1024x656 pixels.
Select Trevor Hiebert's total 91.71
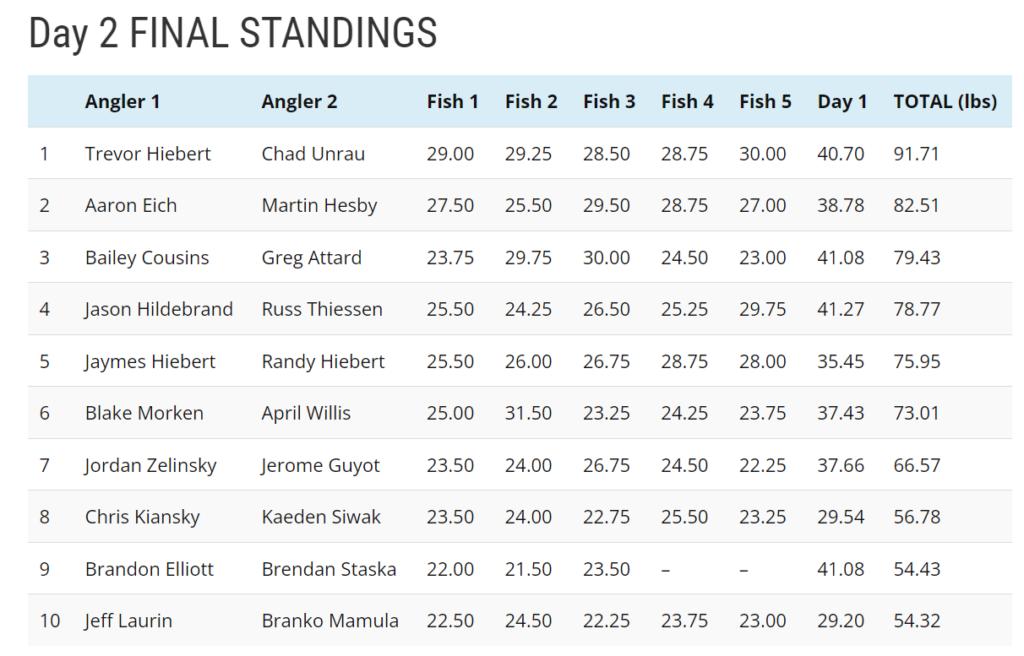(x=916, y=154)
